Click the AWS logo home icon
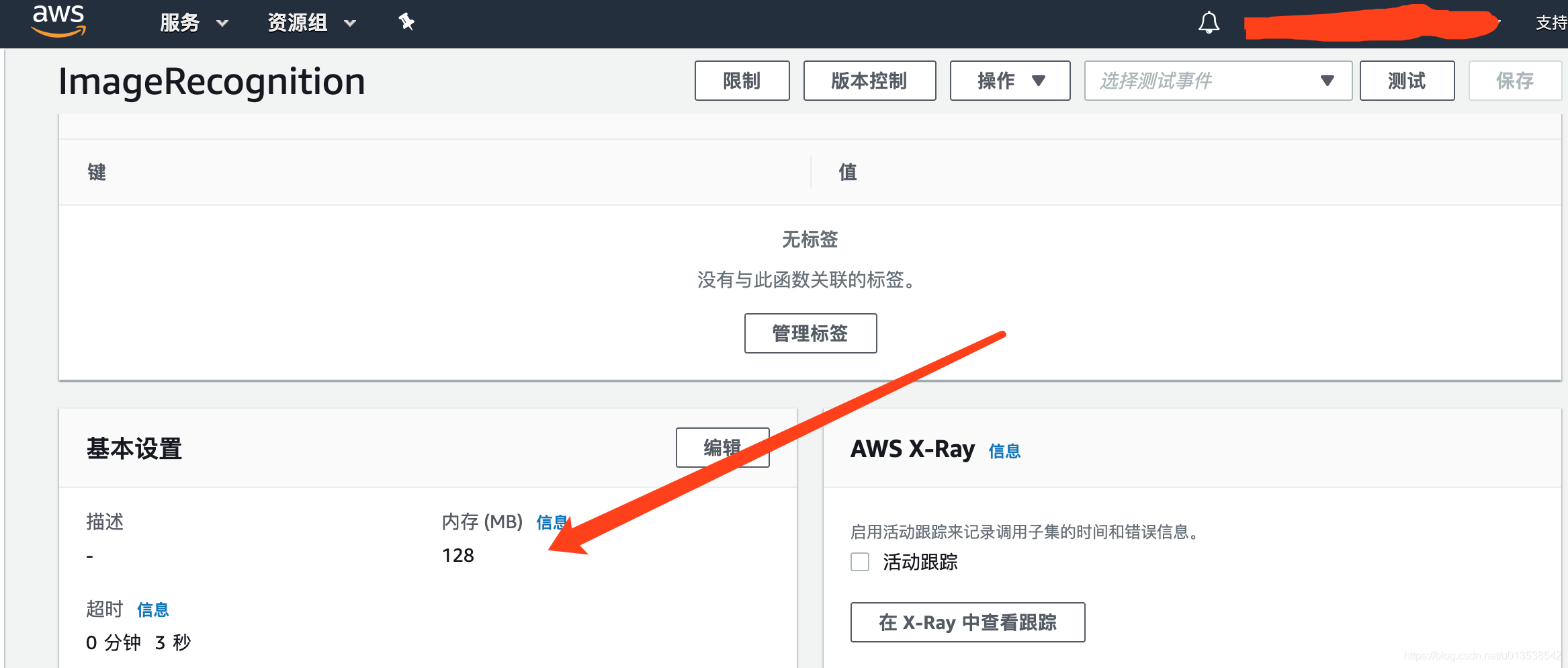The width and height of the screenshot is (1568, 668). pyautogui.click(x=58, y=20)
